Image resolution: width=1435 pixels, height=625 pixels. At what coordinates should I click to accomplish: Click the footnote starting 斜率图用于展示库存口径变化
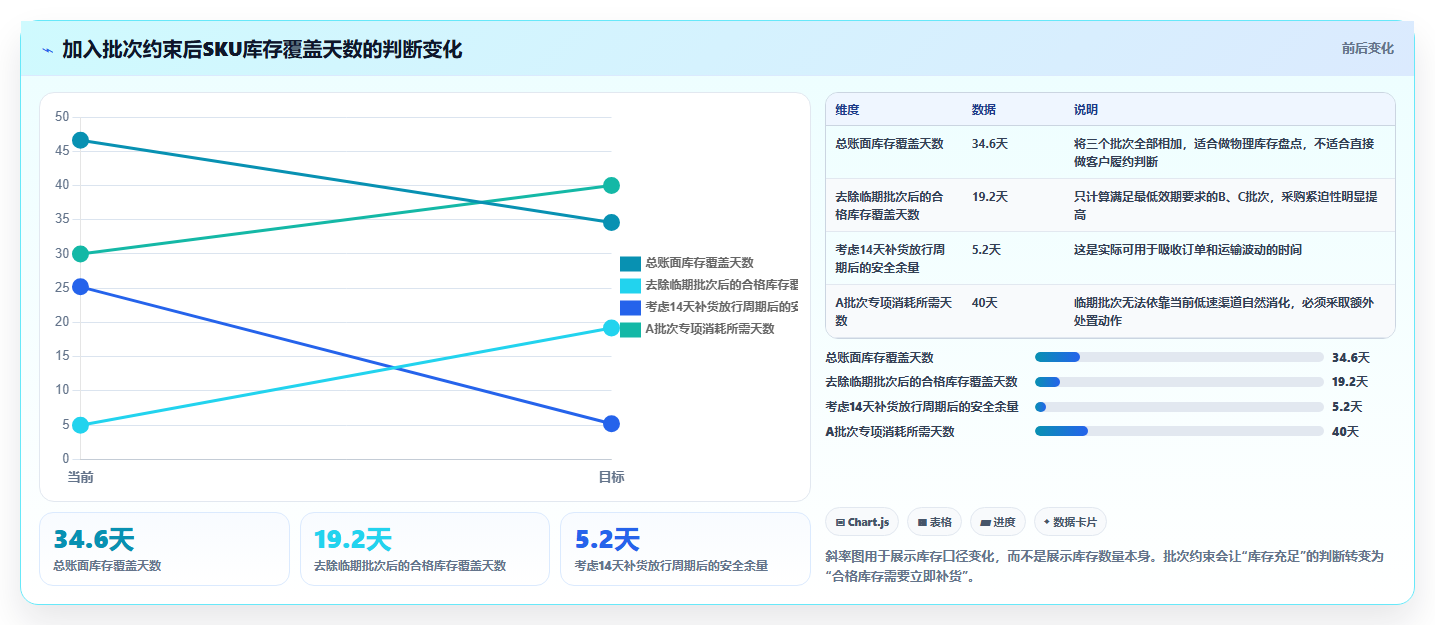tap(1104, 566)
